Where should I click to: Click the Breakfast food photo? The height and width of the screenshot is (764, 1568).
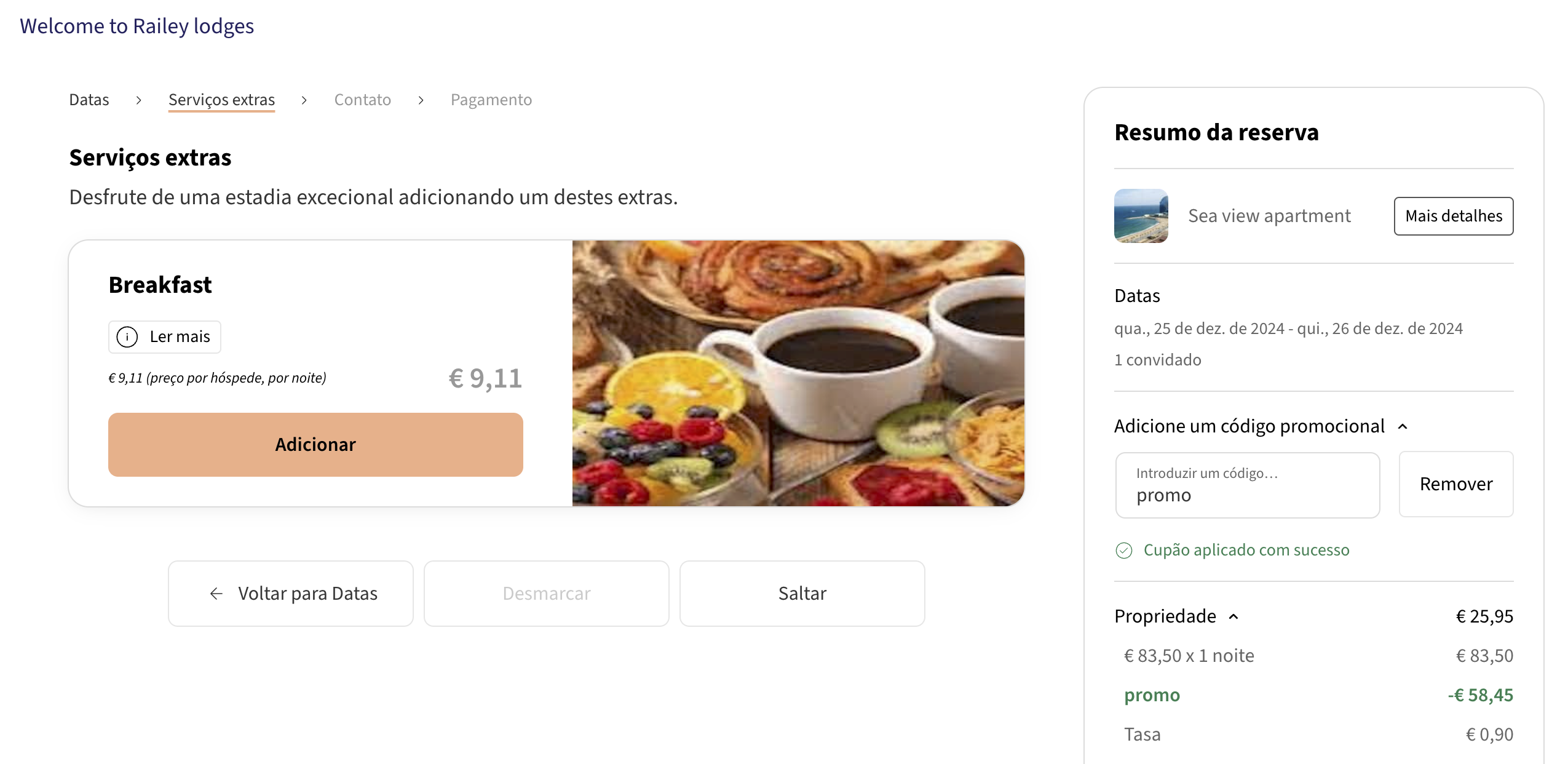[x=798, y=373]
